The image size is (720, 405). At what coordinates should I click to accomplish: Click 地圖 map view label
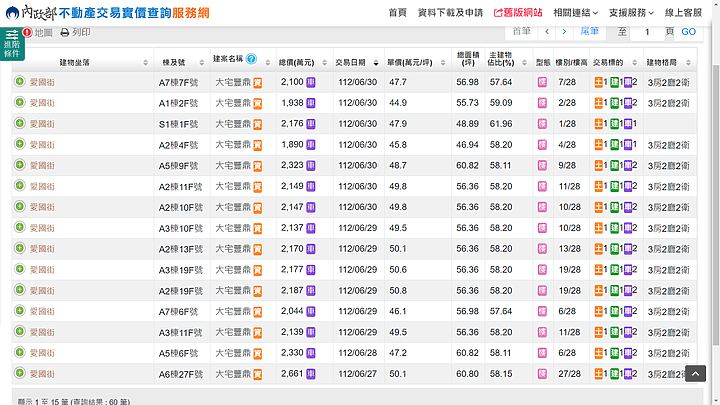pos(43,33)
